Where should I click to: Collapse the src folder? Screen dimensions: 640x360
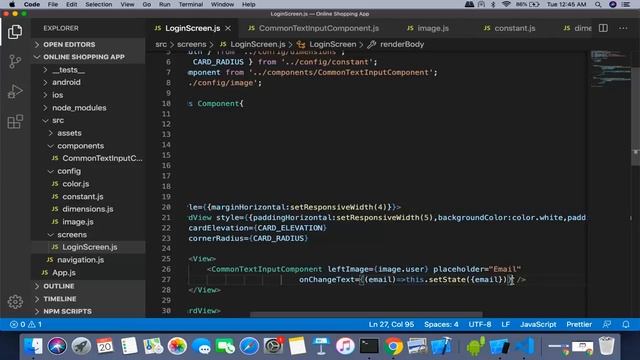pos(88,120)
